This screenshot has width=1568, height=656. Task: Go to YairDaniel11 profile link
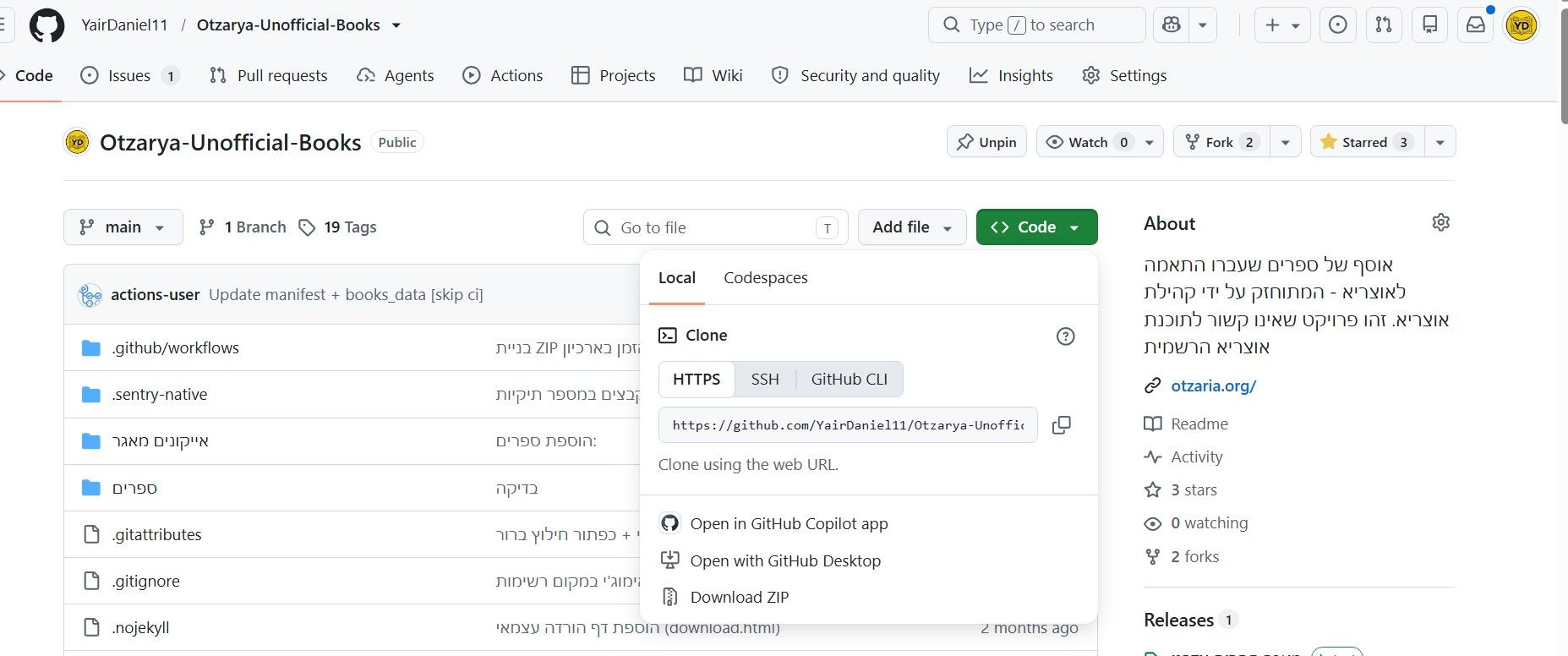124,25
